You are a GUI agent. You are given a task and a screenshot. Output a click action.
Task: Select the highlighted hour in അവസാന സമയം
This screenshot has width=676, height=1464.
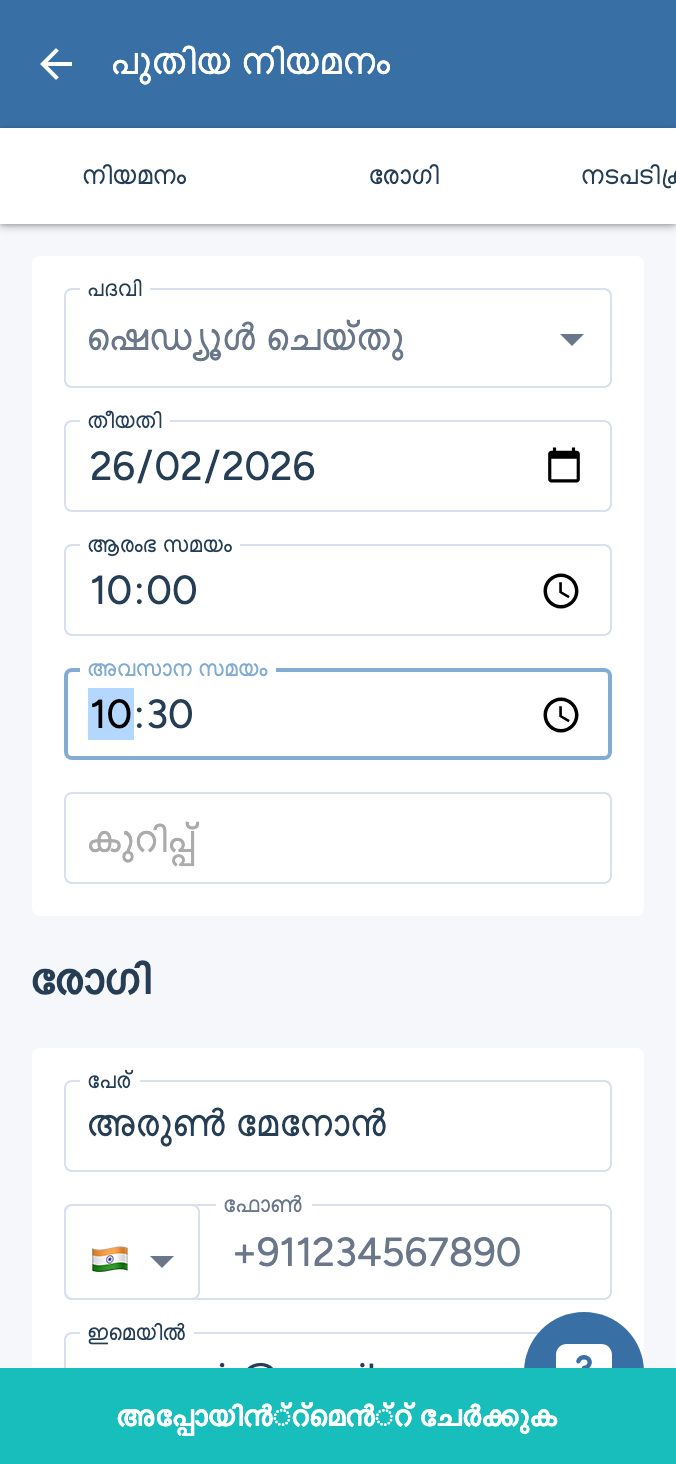tap(110, 715)
